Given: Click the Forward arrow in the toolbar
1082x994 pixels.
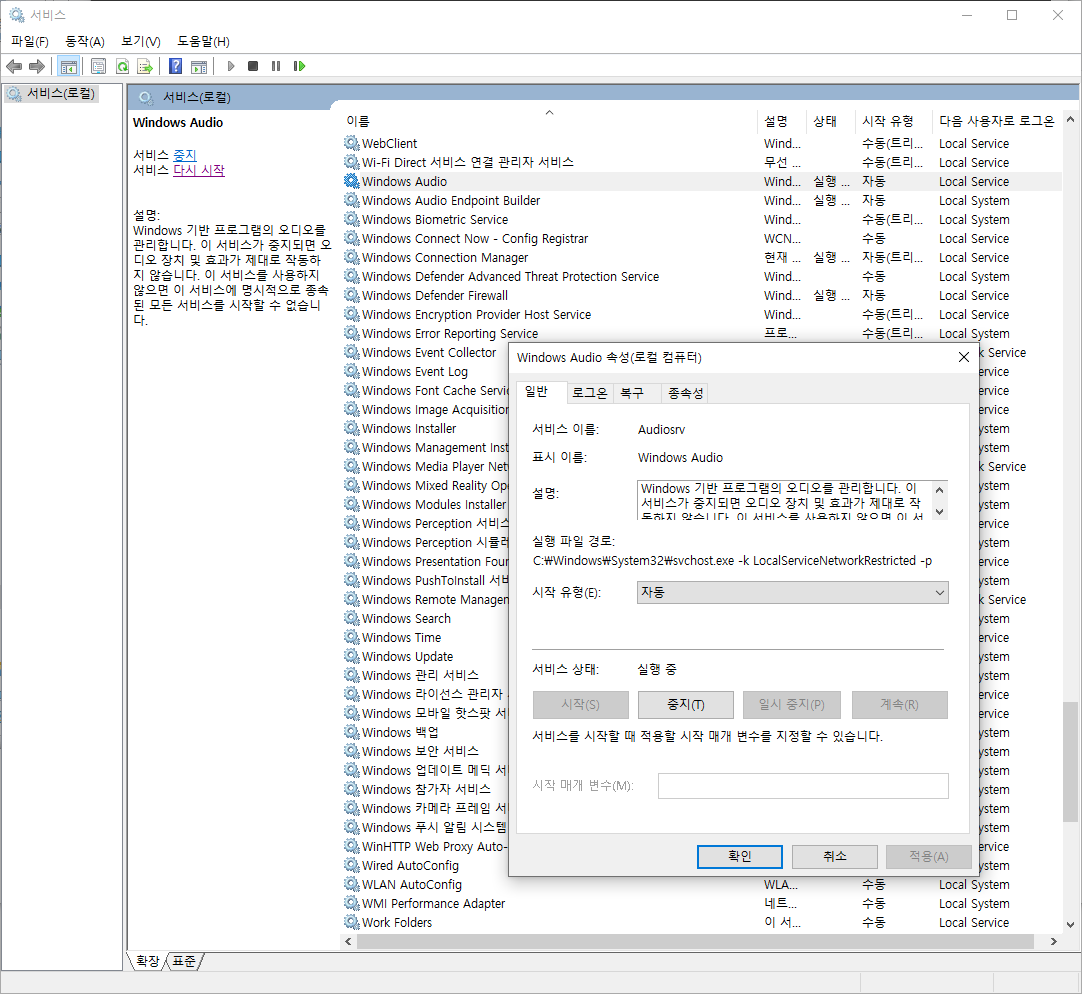Looking at the screenshot, I should click(x=37, y=66).
